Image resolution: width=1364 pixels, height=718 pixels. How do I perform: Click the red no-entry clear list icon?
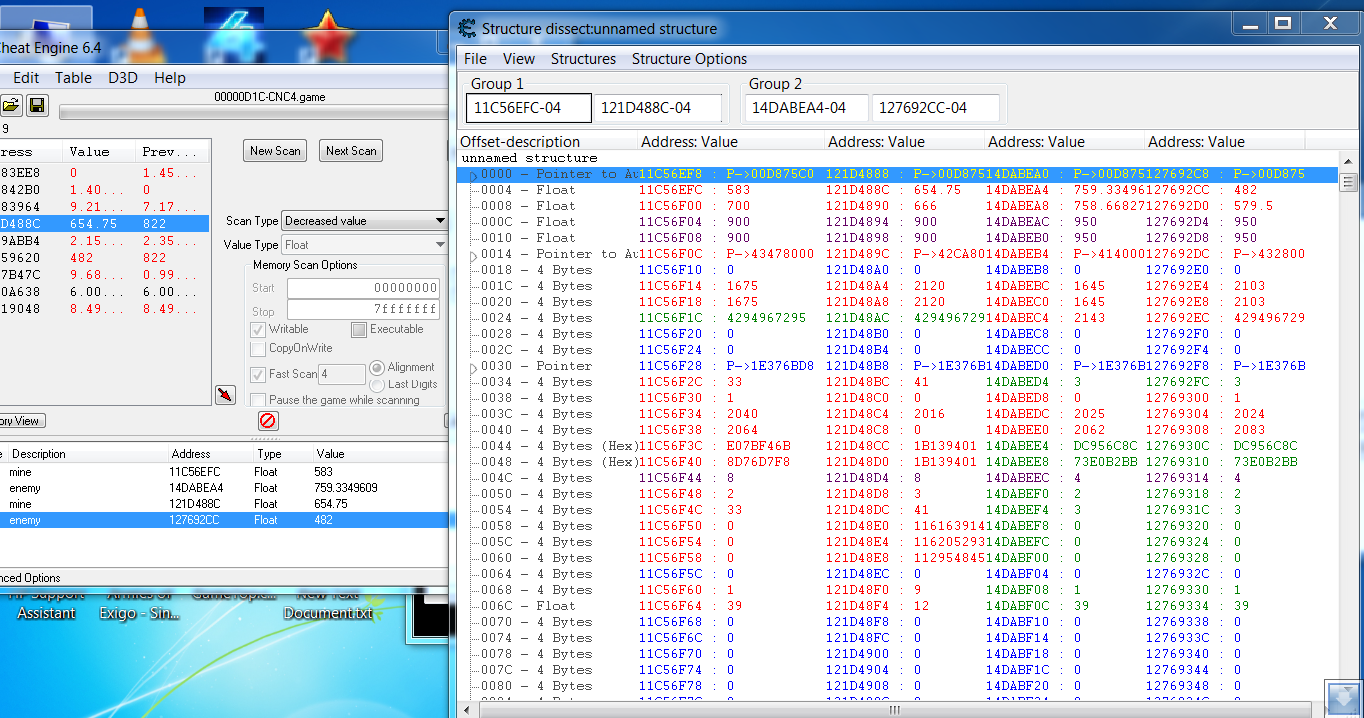[x=268, y=421]
